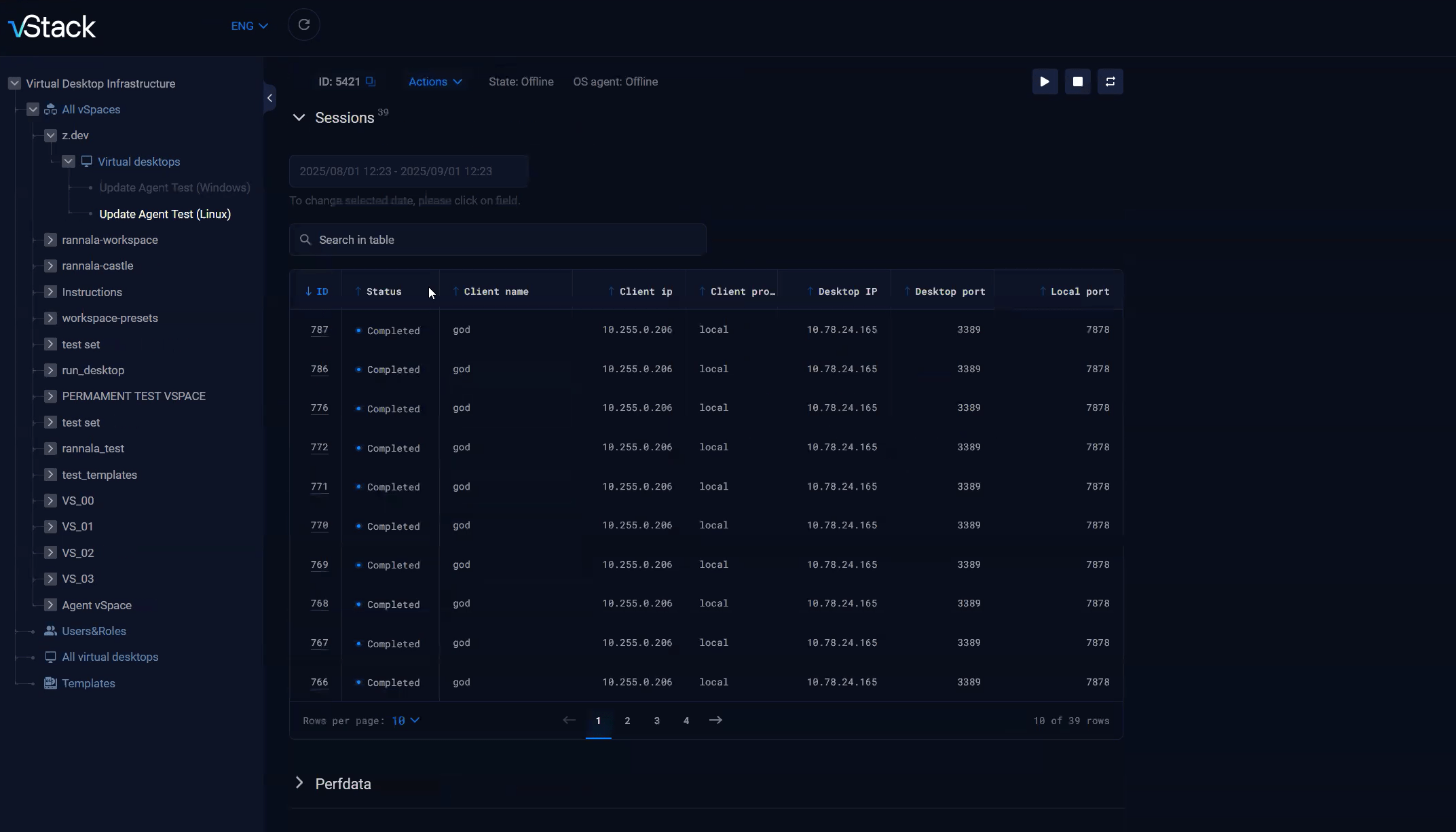Copy the ID 5421 with the copy icon
Screen dimensions: 1456x832
(x=371, y=82)
